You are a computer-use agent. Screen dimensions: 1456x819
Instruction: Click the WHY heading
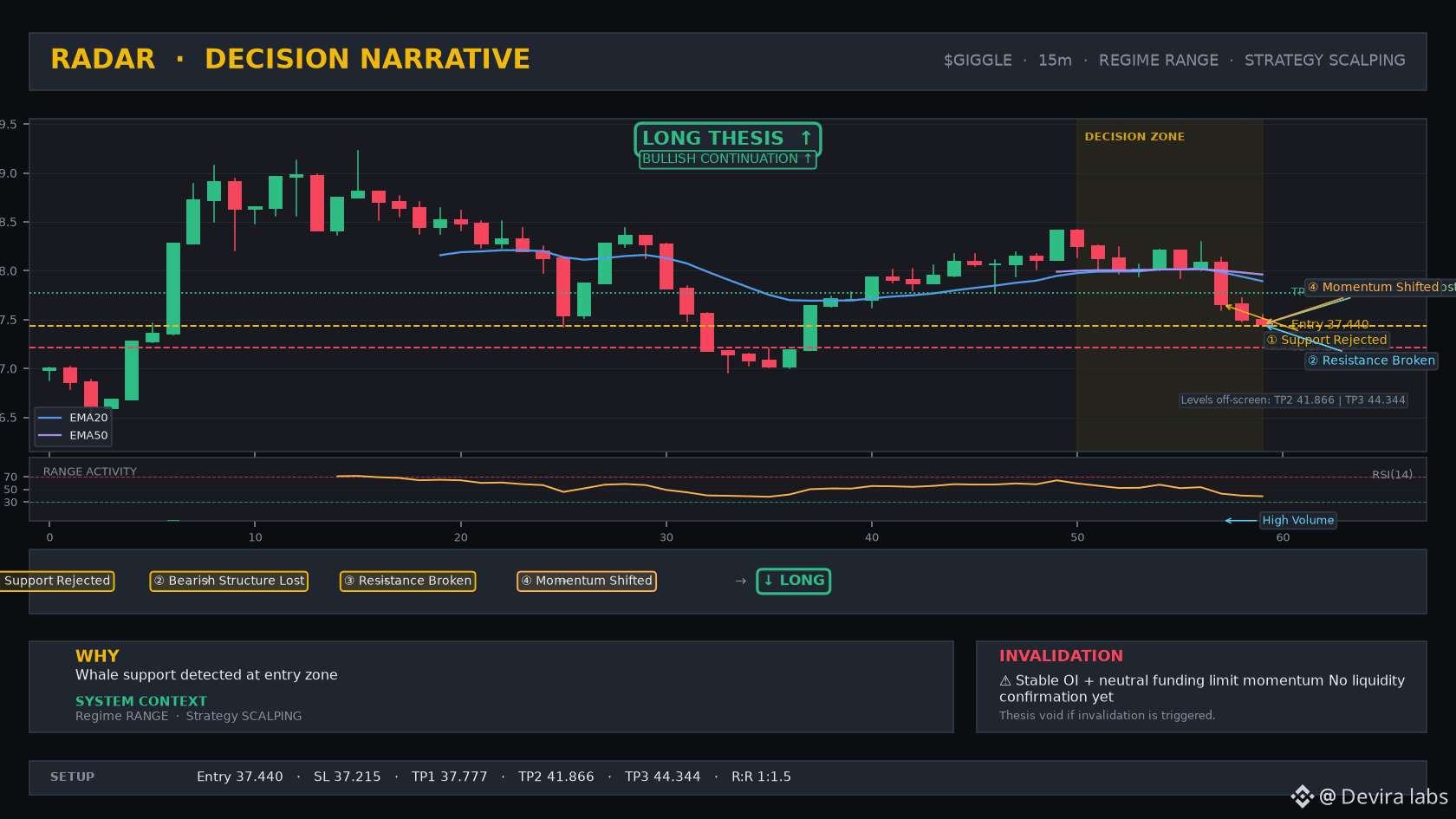97,656
